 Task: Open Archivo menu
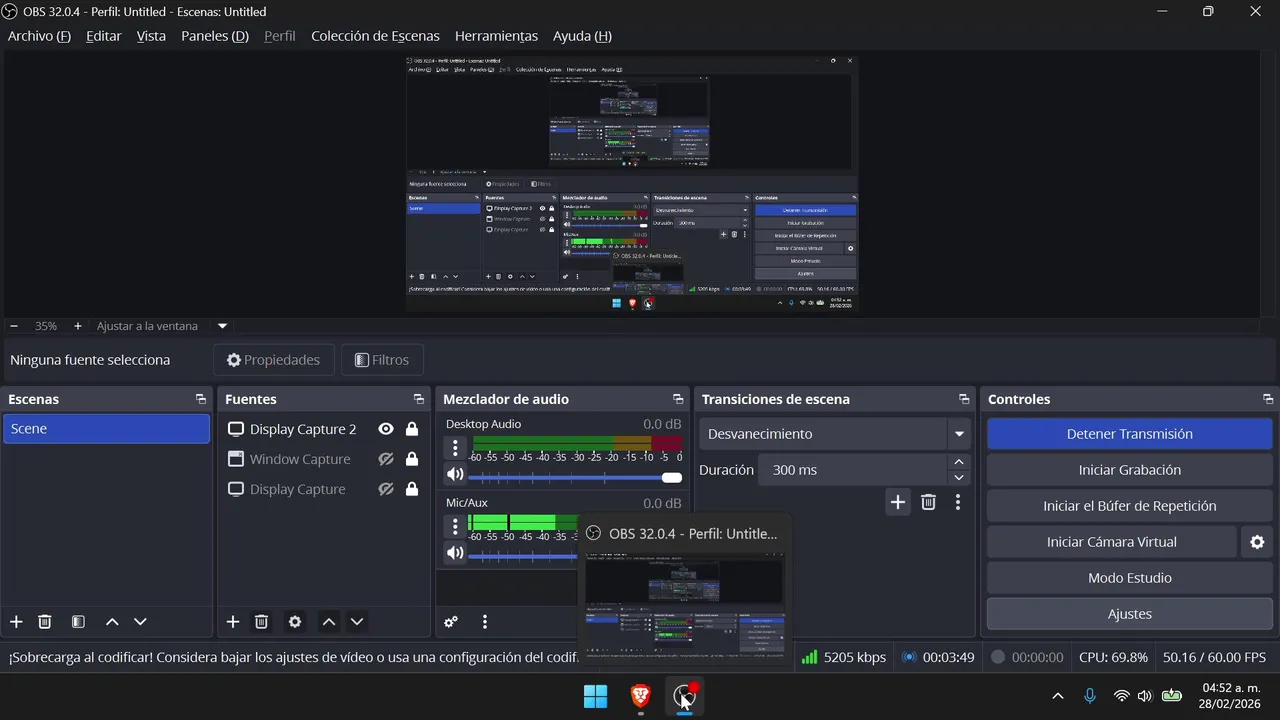(x=39, y=36)
